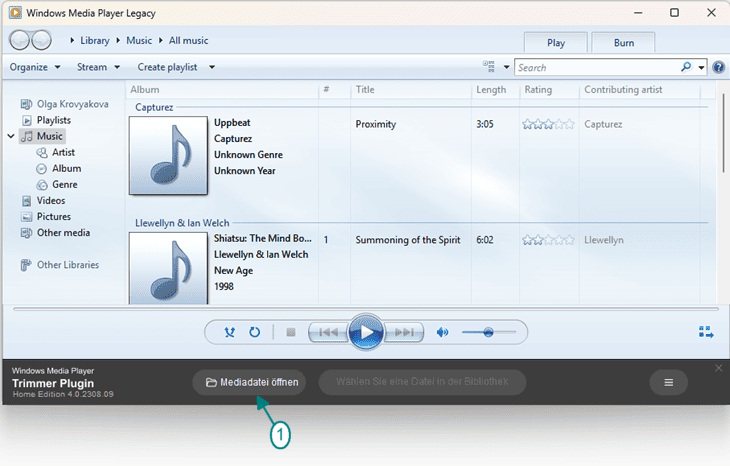Image resolution: width=730 pixels, height=466 pixels.
Task: Go back with the back arrow button
Action: pos(20,41)
